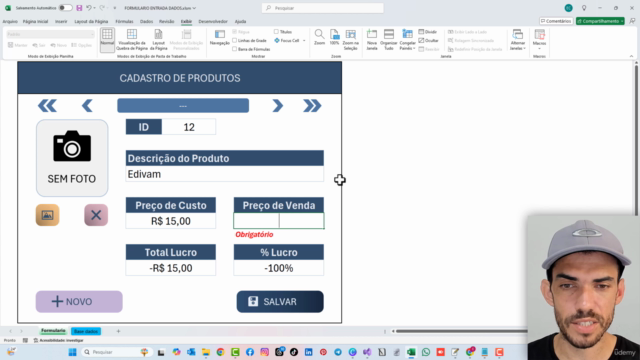The height and width of the screenshot is (360, 640).
Task: Switch to the Formulario sheet tab
Action: click(53, 331)
